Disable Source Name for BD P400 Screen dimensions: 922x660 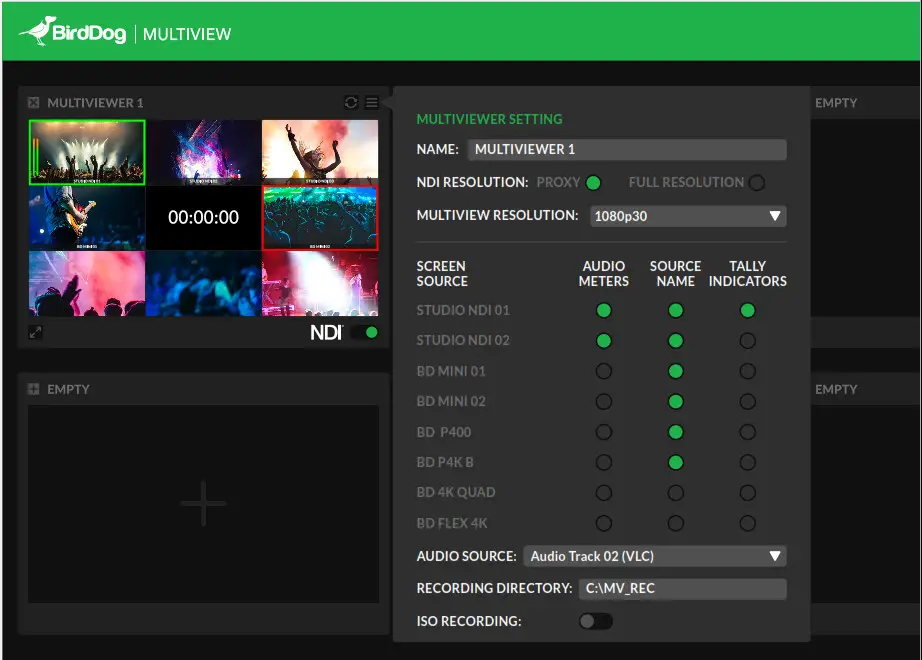click(675, 432)
